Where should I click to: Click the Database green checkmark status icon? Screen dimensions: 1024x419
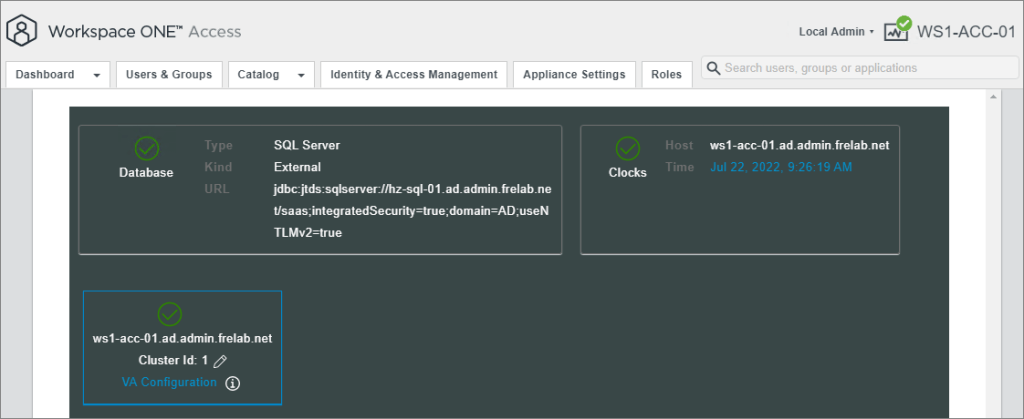pyautogui.click(x=147, y=149)
